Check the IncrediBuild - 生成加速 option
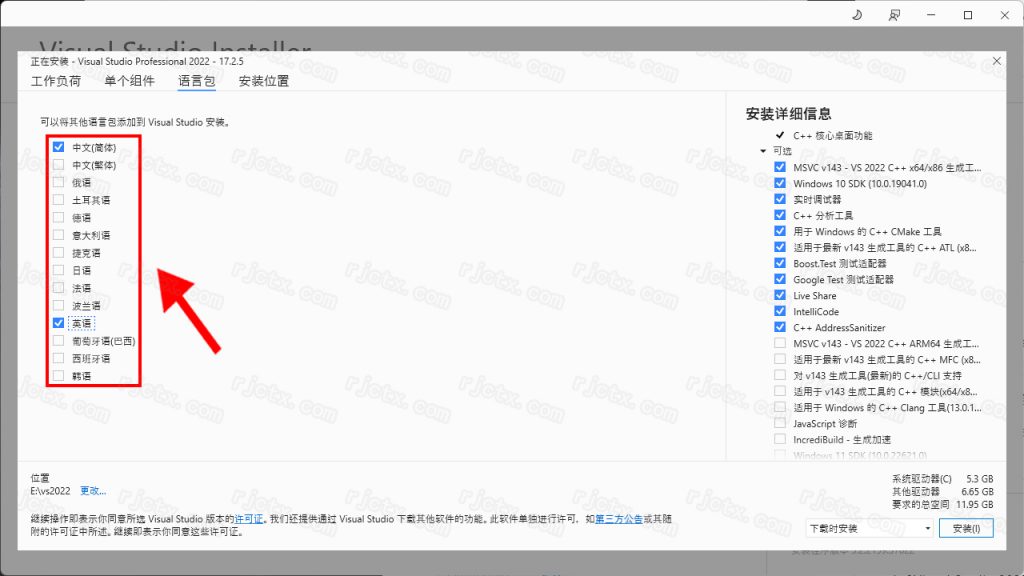1024x576 pixels. tap(780, 440)
